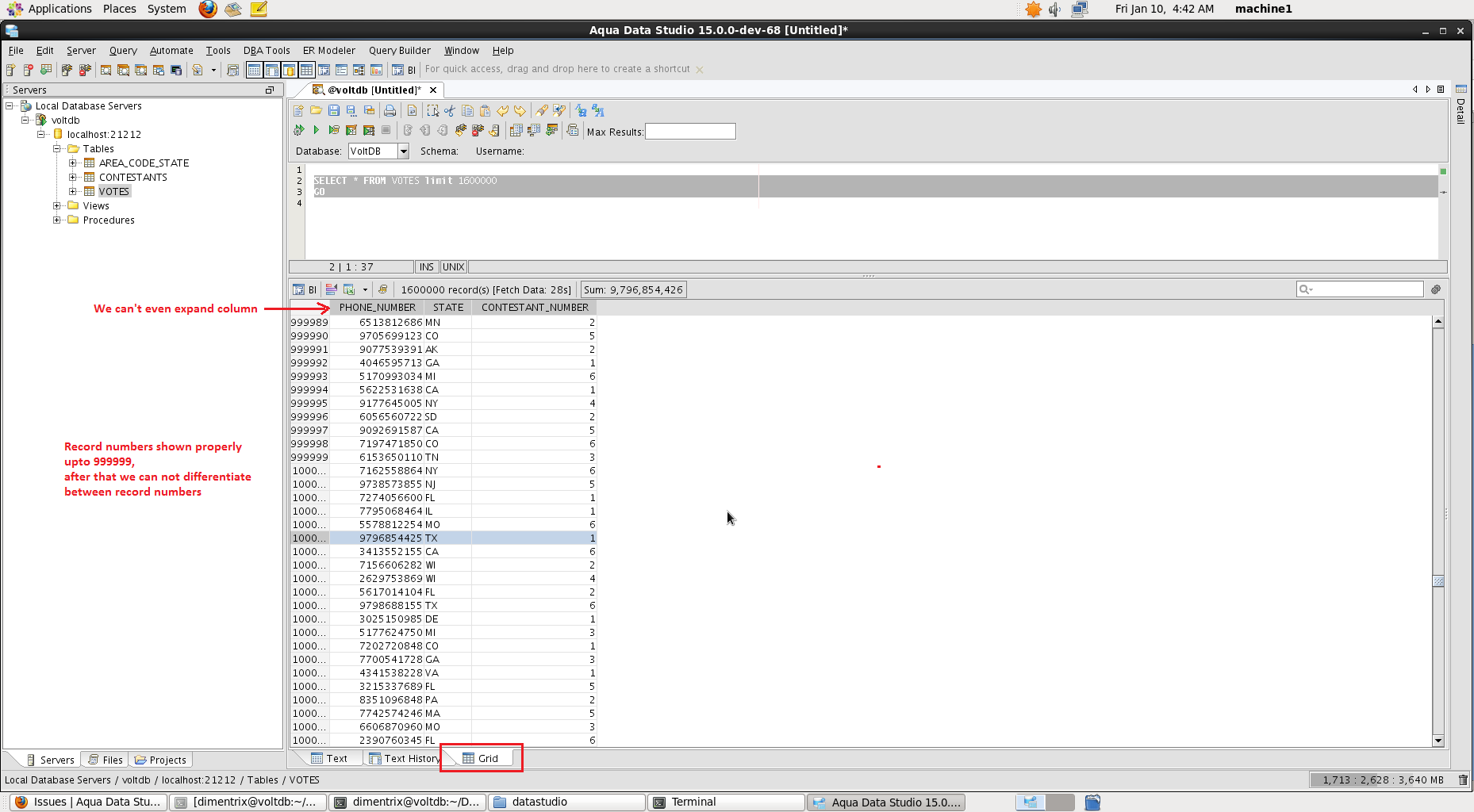Click the Max Results input field
Screen dimensions: 1474x812
690,132
